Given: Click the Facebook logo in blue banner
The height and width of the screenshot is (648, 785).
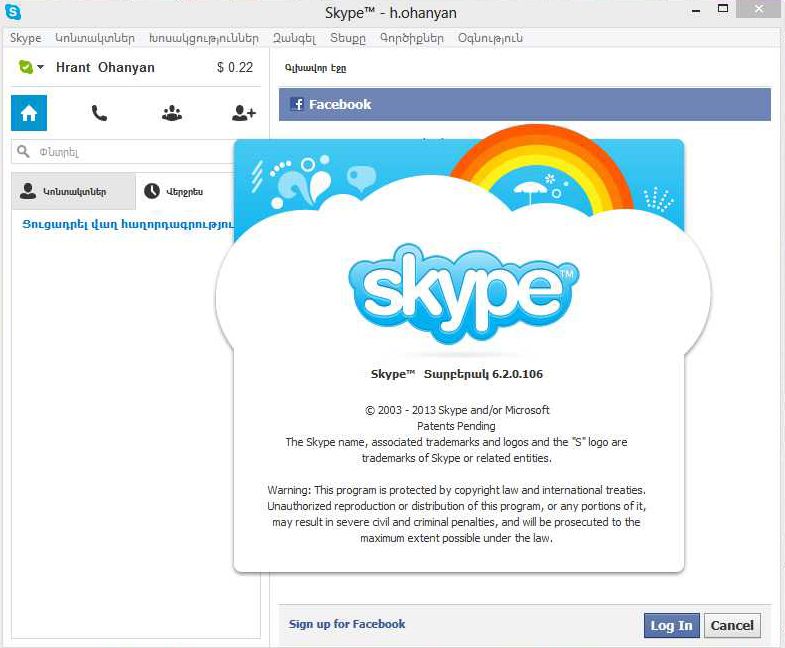Looking at the screenshot, I should tap(297, 104).
